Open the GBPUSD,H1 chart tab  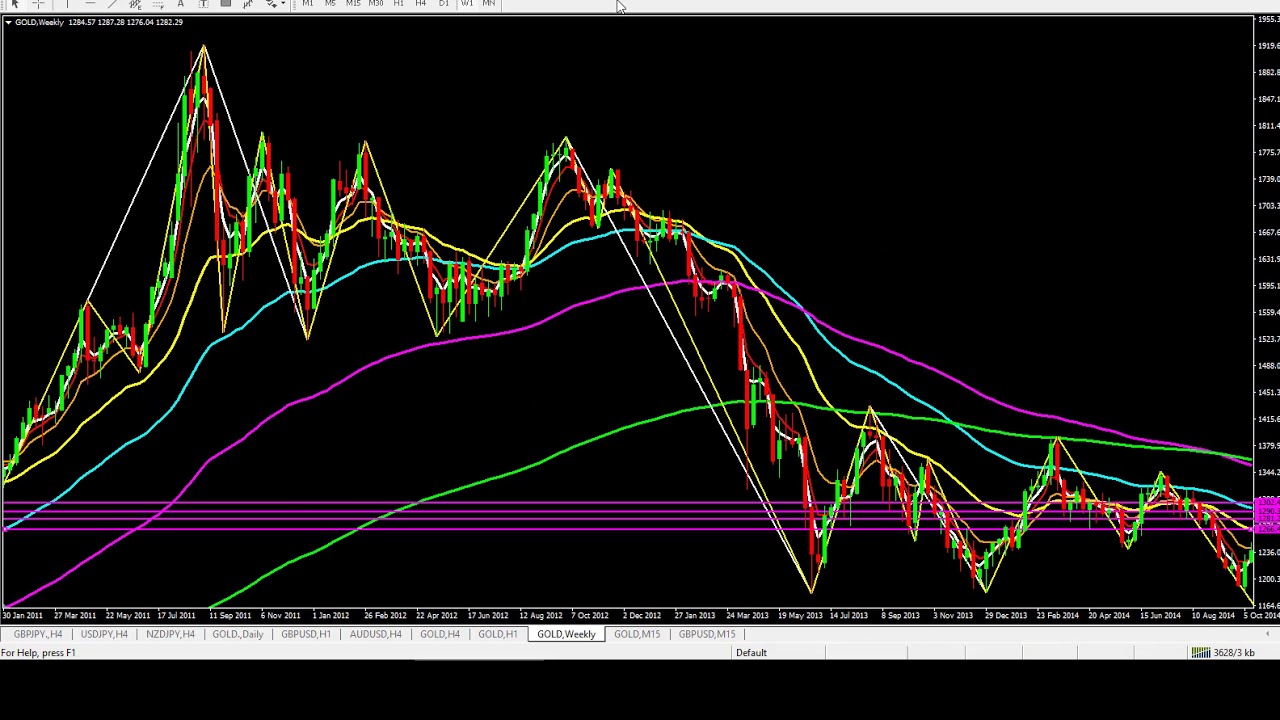tap(306, 634)
